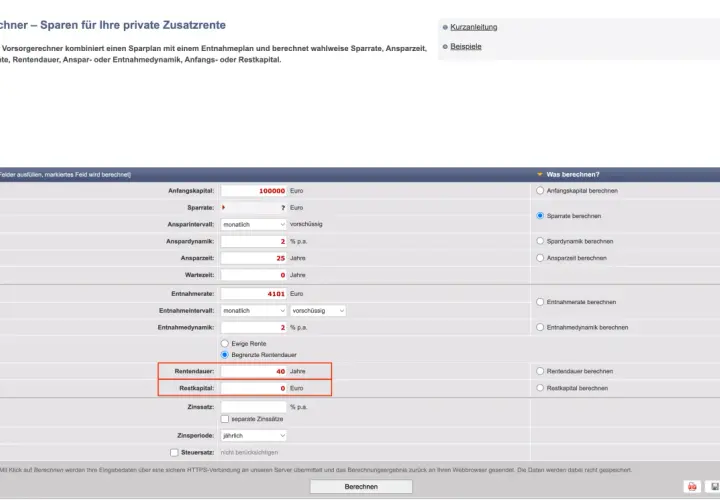720x500 pixels.
Task: Open the Kurzanleitung link
Action: pyautogui.click(x=473, y=27)
